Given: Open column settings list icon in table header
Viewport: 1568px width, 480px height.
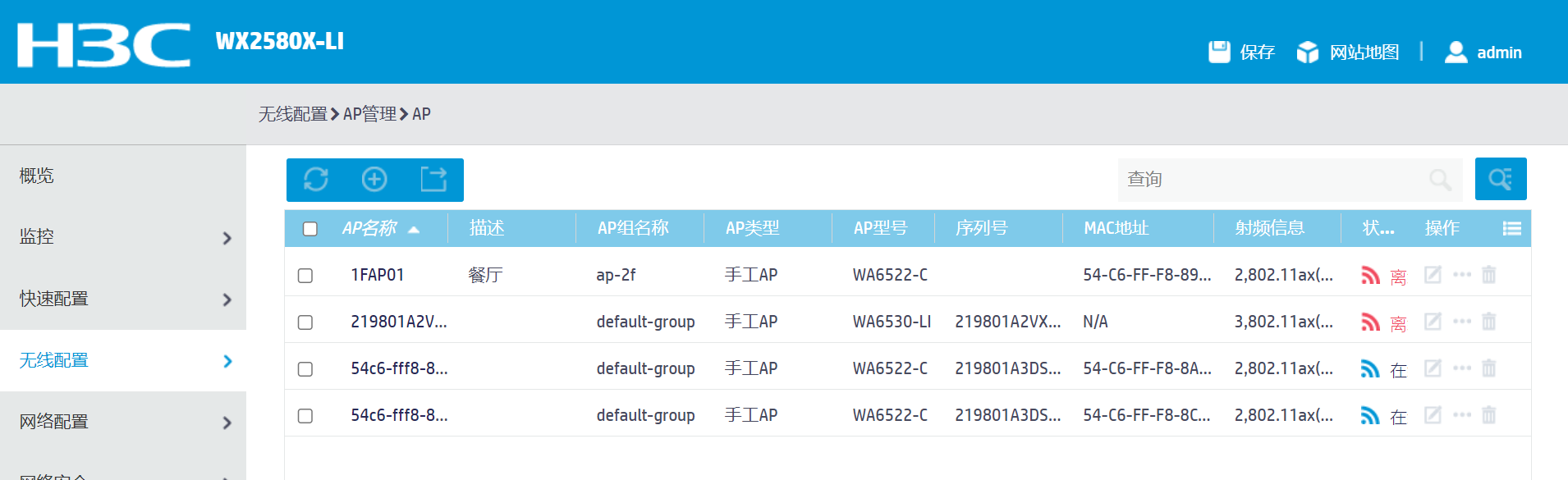Looking at the screenshot, I should [1512, 228].
